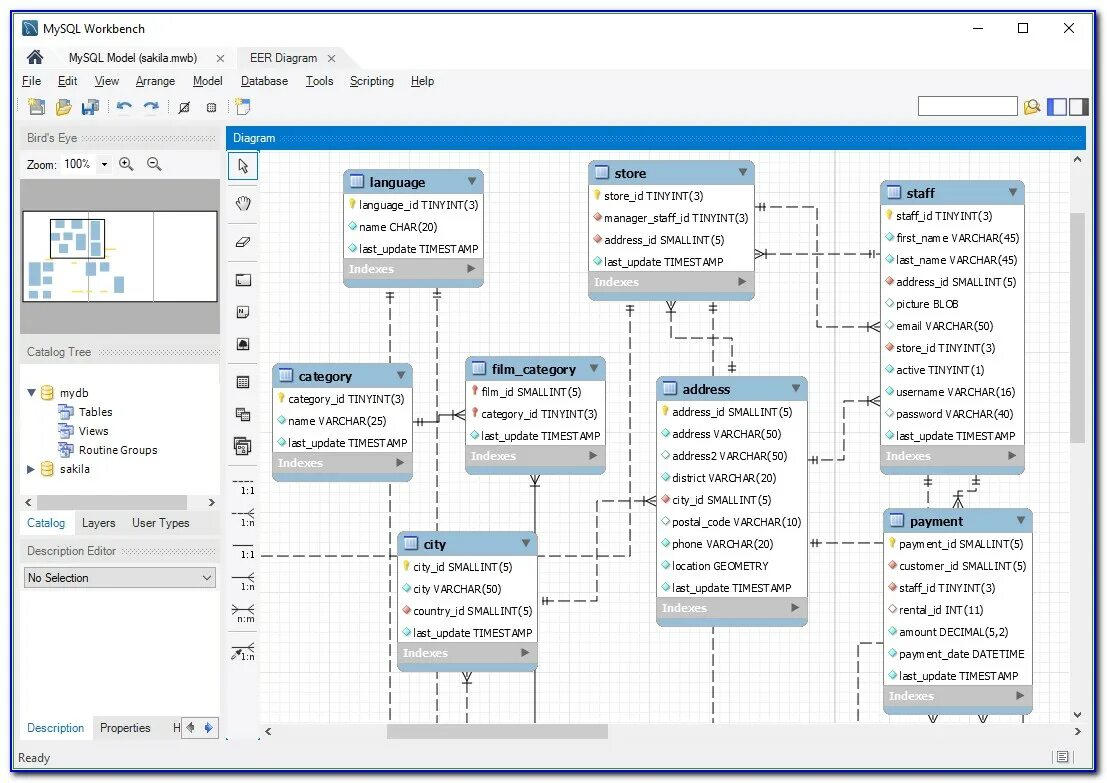Select the layer placement tool

243,280
